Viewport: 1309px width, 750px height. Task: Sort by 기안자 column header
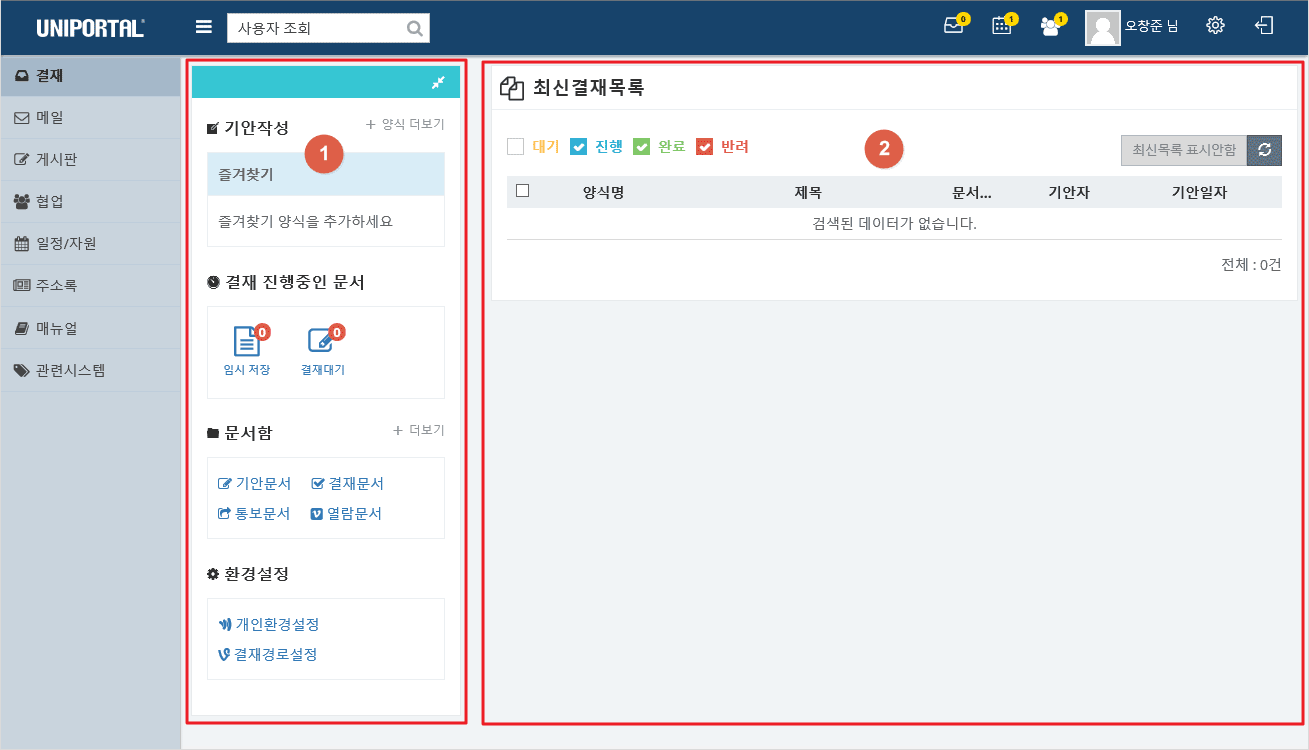click(1068, 192)
